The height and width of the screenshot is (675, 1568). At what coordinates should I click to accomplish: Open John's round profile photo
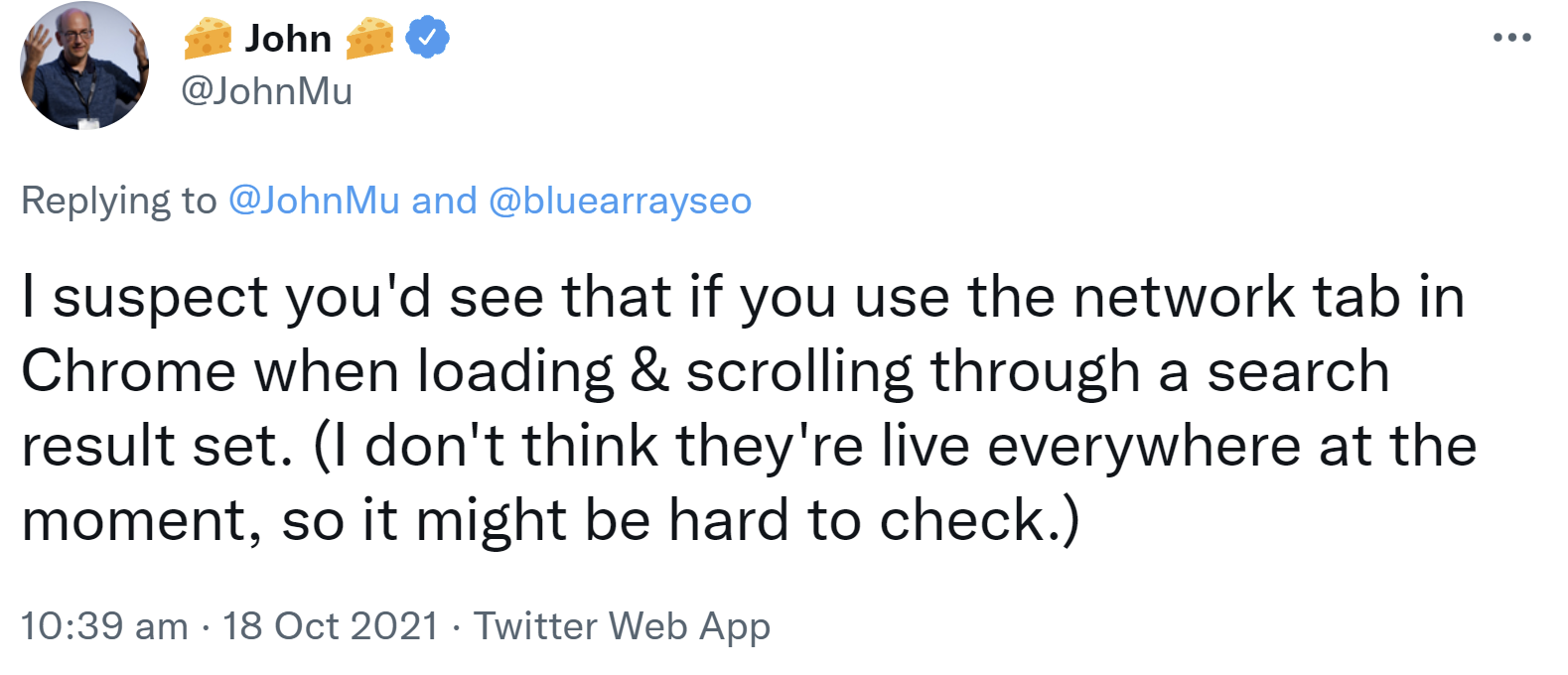[x=84, y=66]
